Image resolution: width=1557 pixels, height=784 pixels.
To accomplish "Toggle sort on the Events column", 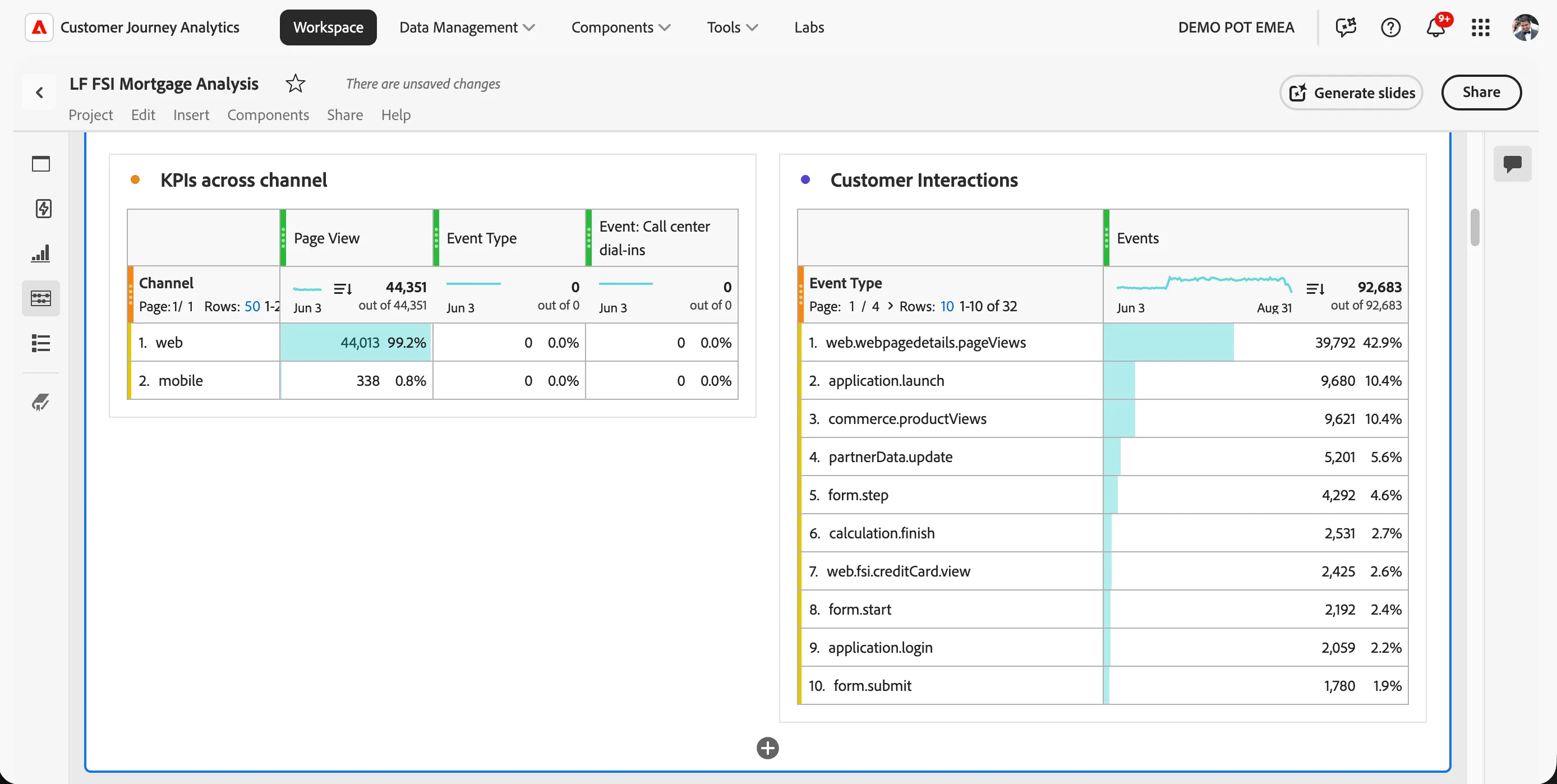I will [x=1315, y=289].
